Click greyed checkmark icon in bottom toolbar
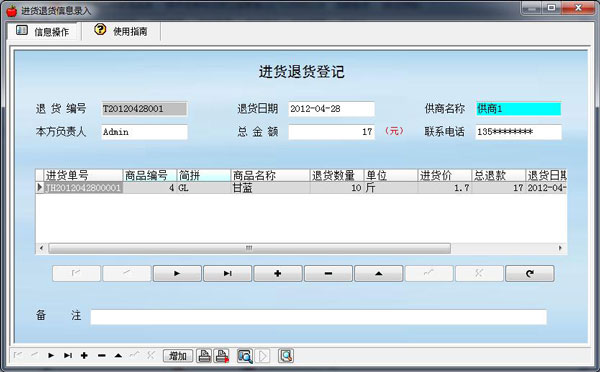The height and width of the screenshot is (372, 600). click(135, 356)
